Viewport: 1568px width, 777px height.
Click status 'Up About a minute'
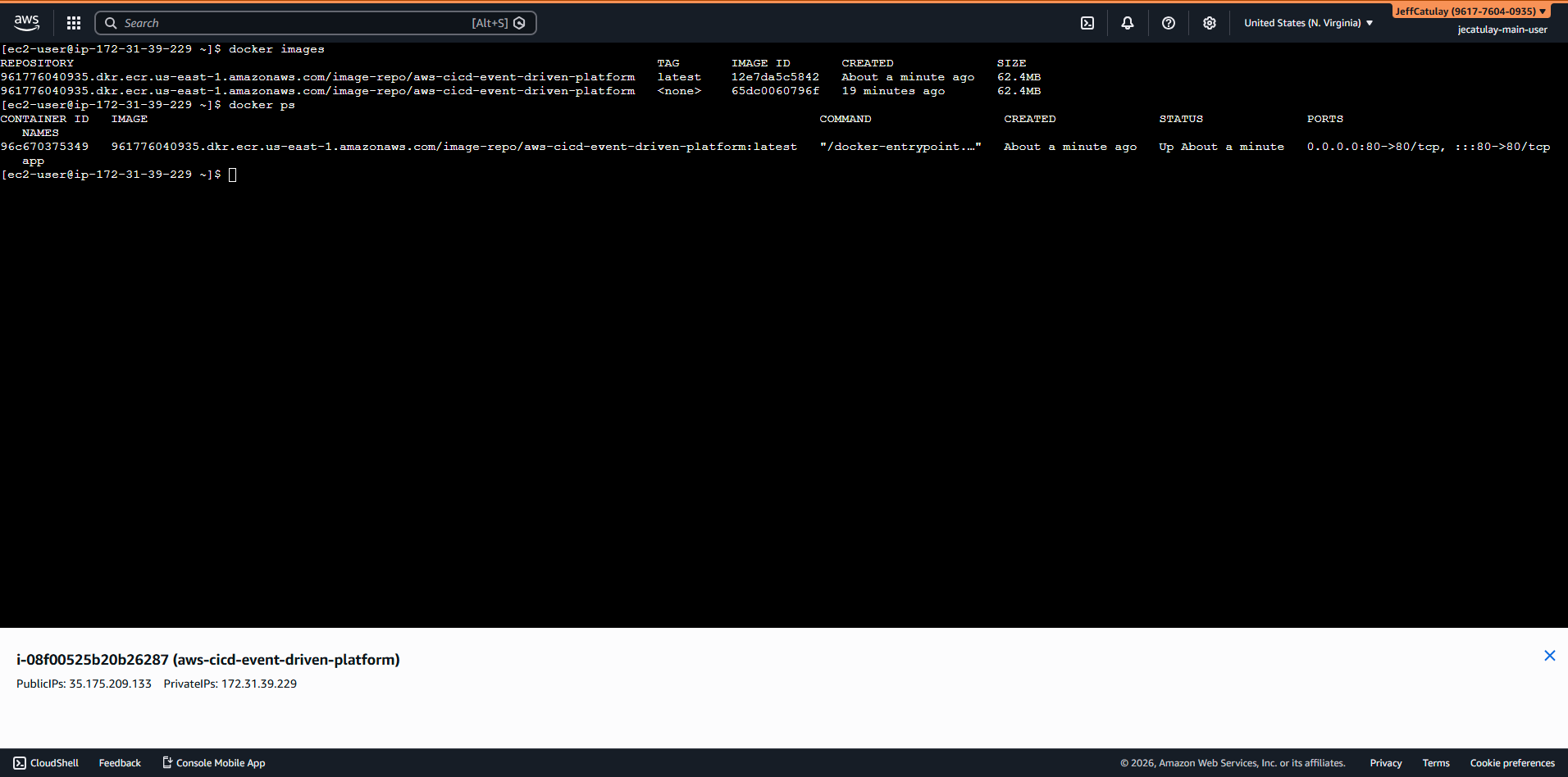[x=1221, y=147]
